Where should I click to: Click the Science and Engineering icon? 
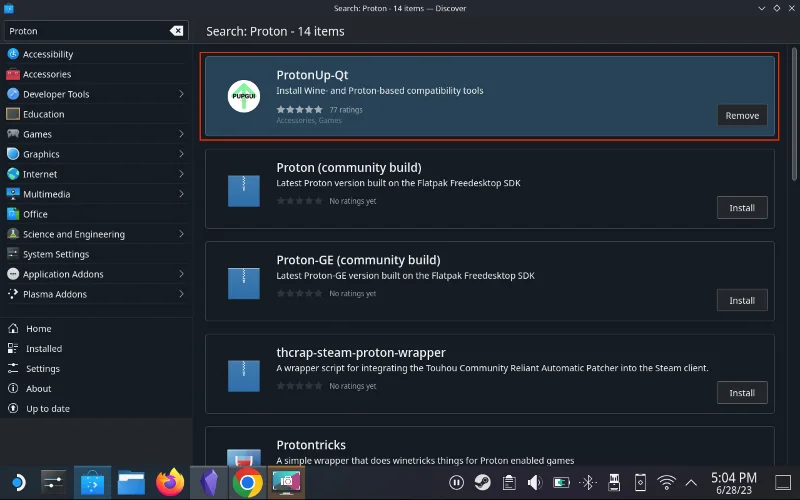[13, 234]
